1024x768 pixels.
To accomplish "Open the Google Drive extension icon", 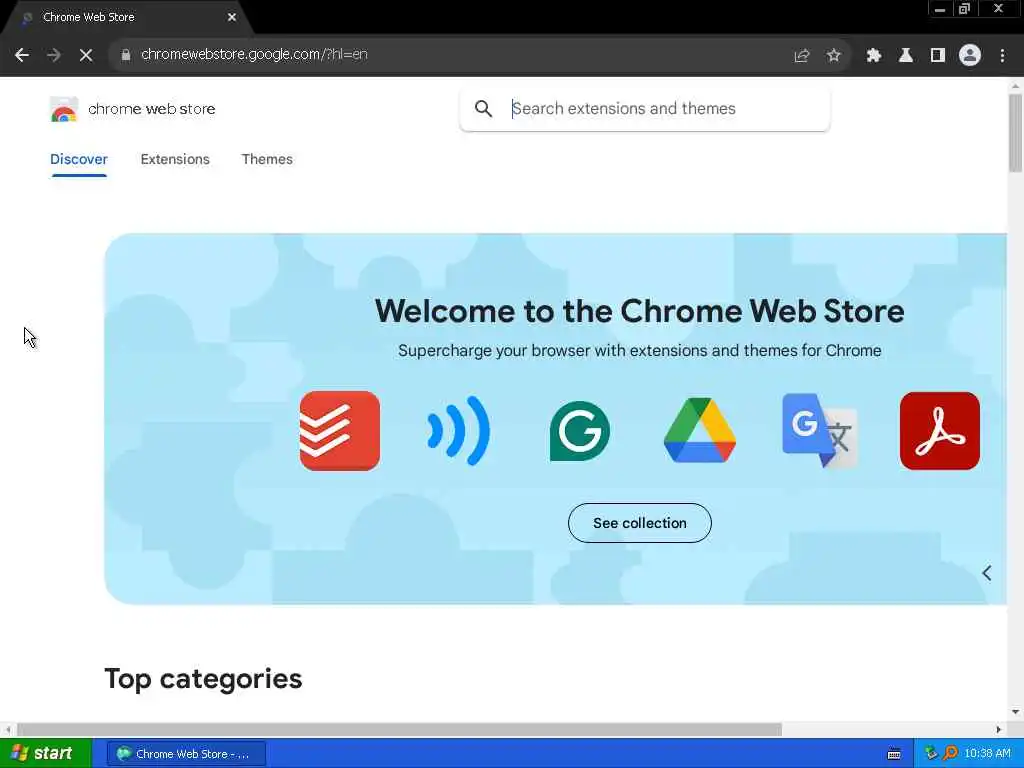I will click(x=699, y=430).
